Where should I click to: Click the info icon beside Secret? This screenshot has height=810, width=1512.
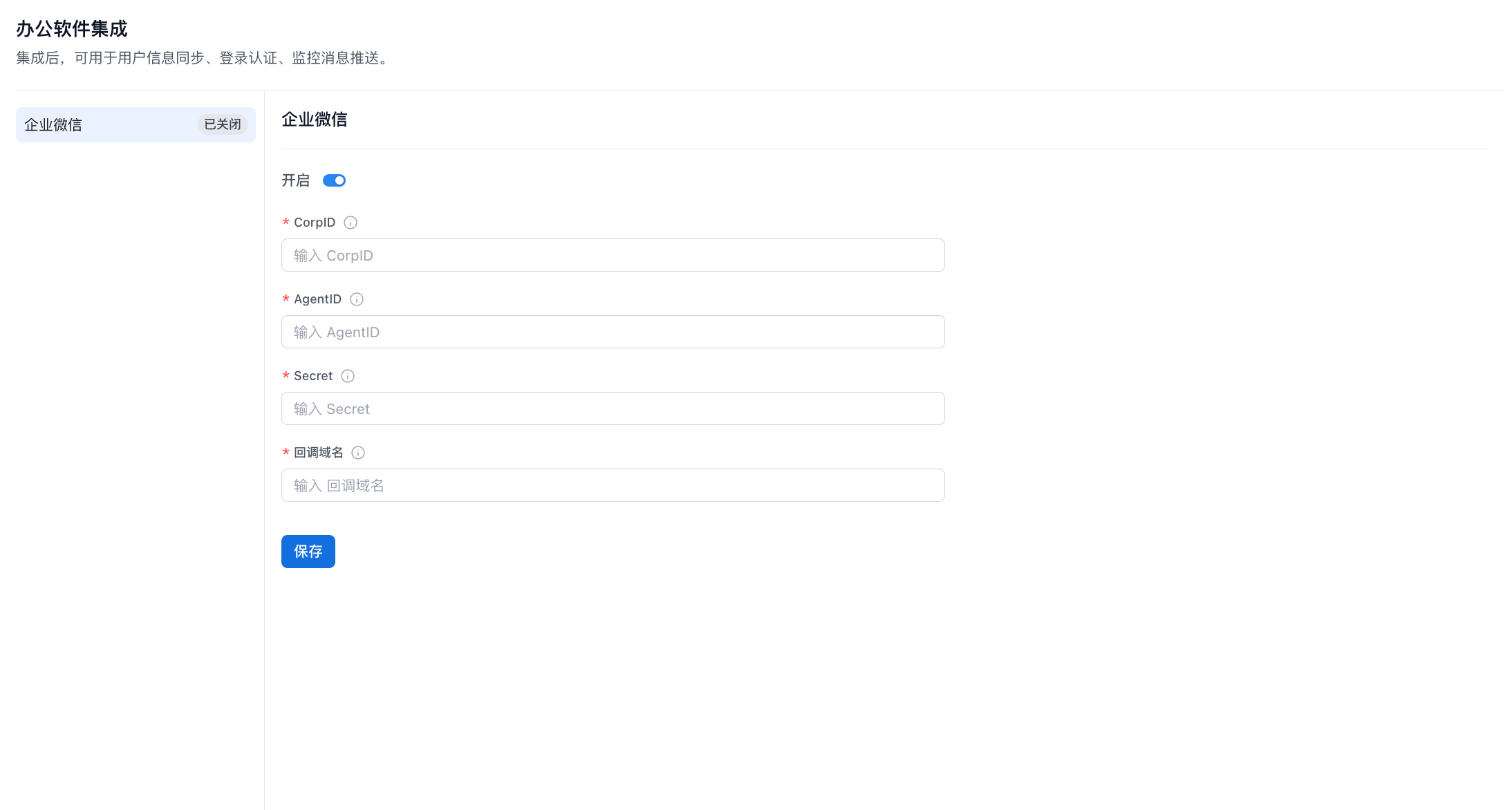pyautogui.click(x=348, y=376)
